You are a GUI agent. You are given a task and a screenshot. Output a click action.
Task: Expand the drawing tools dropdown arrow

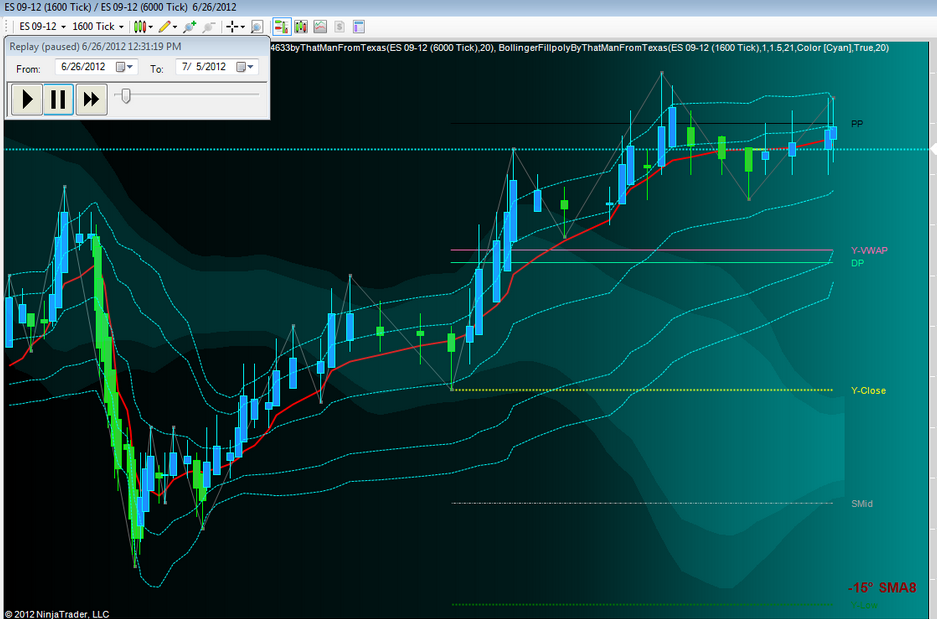point(175,27)
